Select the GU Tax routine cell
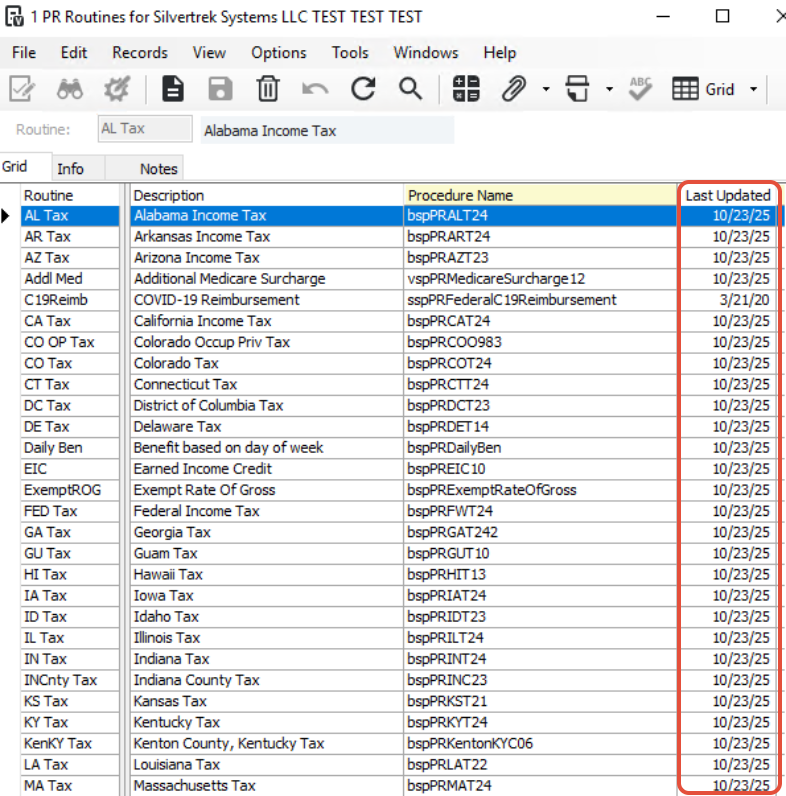Image resolution: width=786 pixels, height=796 pixels. tap(70, 553)
